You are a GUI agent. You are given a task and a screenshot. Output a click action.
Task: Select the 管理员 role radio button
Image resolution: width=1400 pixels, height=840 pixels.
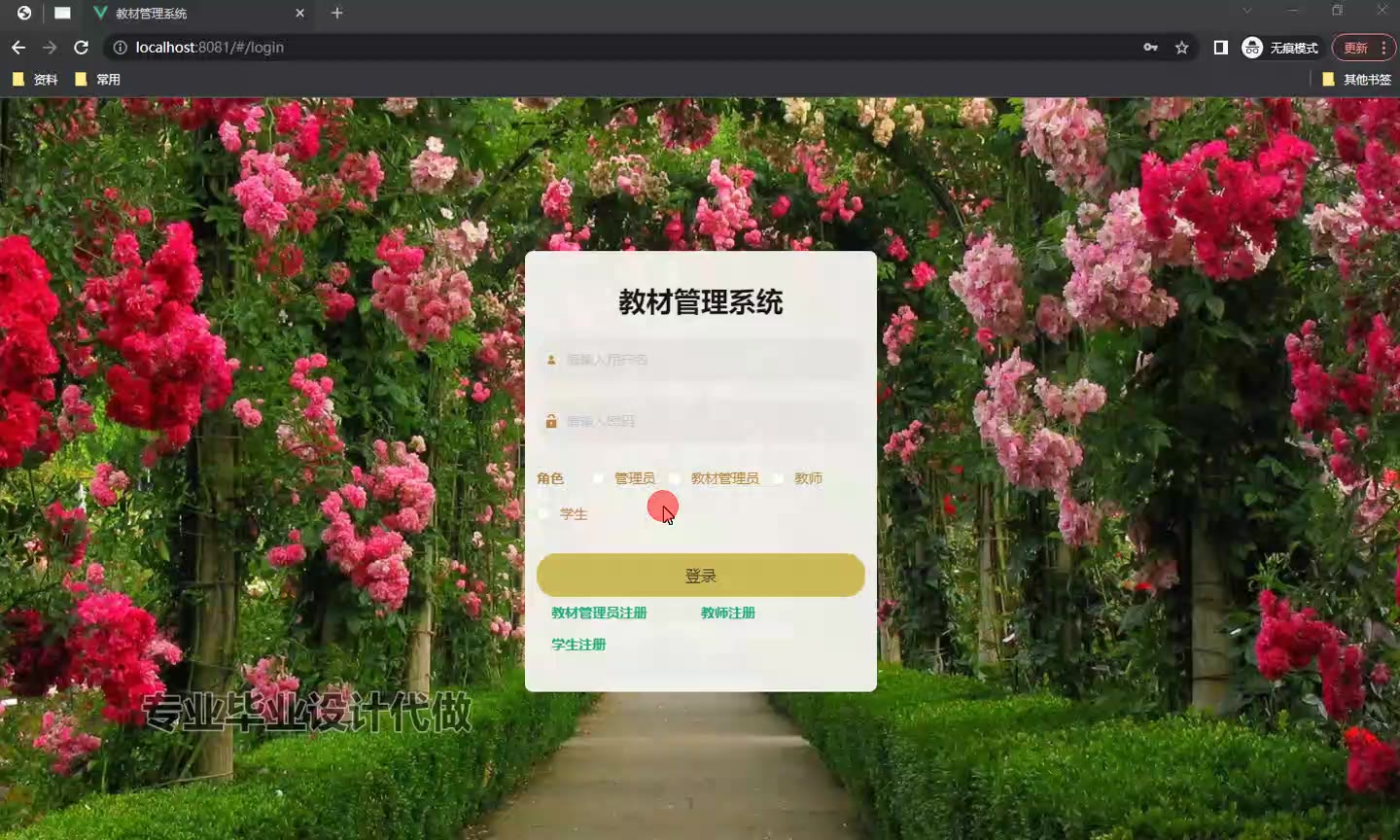(x=598, y=478)
